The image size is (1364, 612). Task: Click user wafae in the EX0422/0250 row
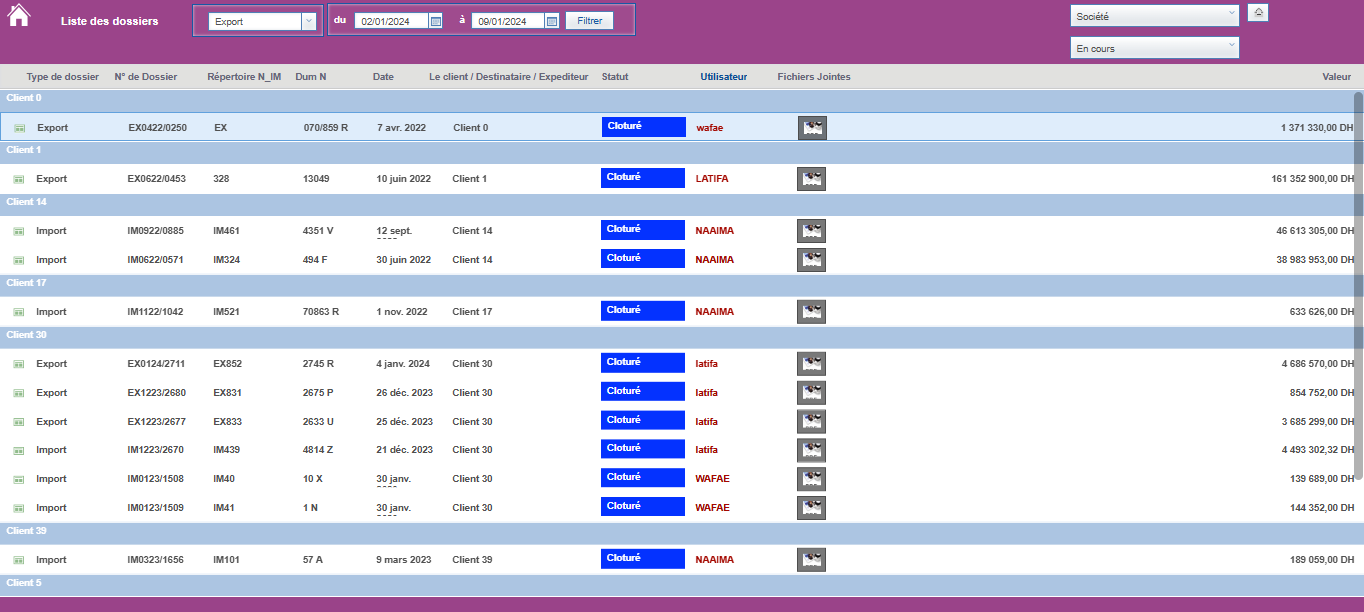(x=711, y=128)
